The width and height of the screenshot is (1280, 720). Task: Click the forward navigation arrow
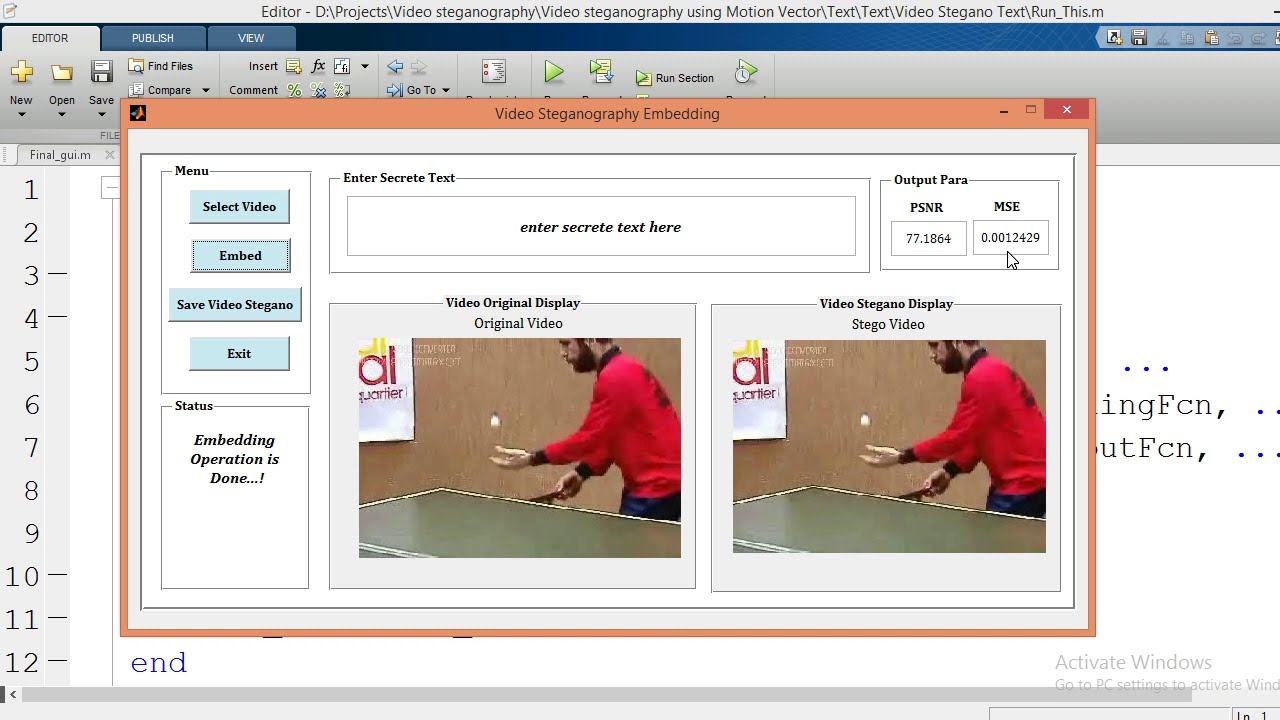[419, 67]
